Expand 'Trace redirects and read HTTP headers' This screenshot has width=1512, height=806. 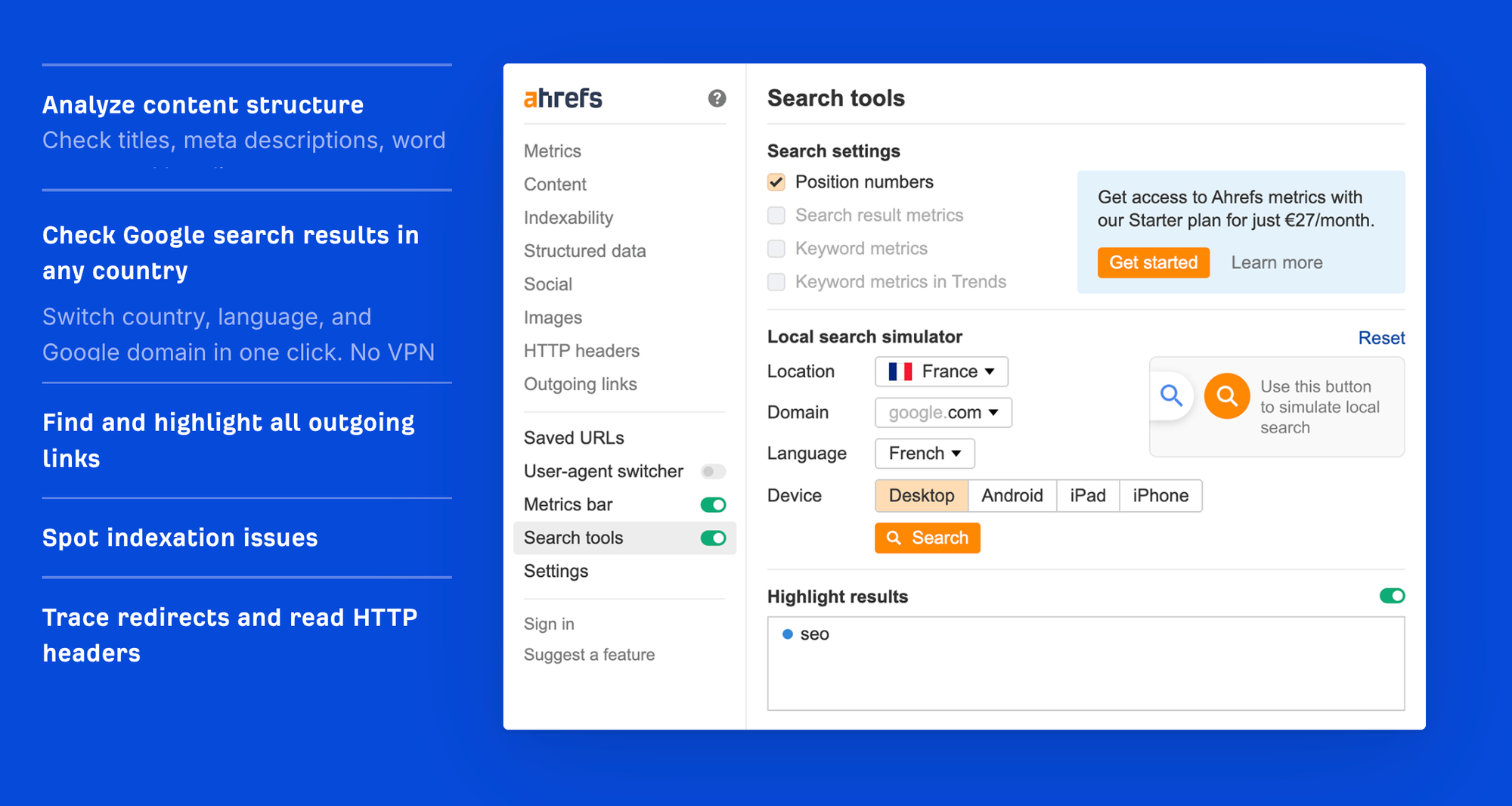click(230, 635)
